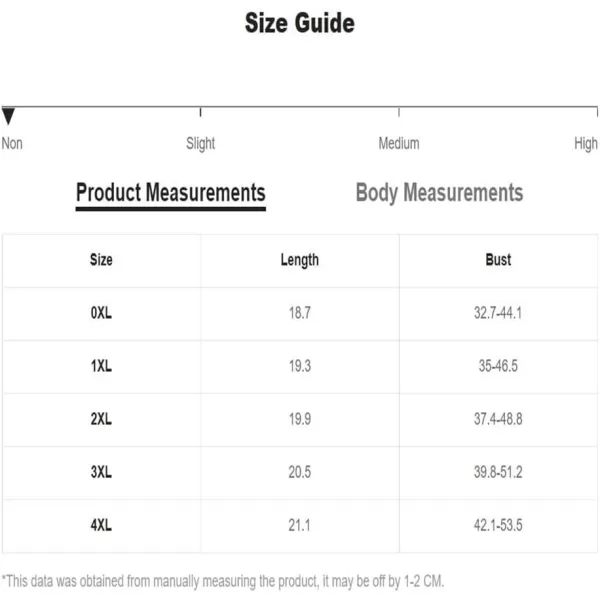Click the 42.1-53.5 bust cell
The height and width of the screenshot is (600, 600).
(498, 525)
